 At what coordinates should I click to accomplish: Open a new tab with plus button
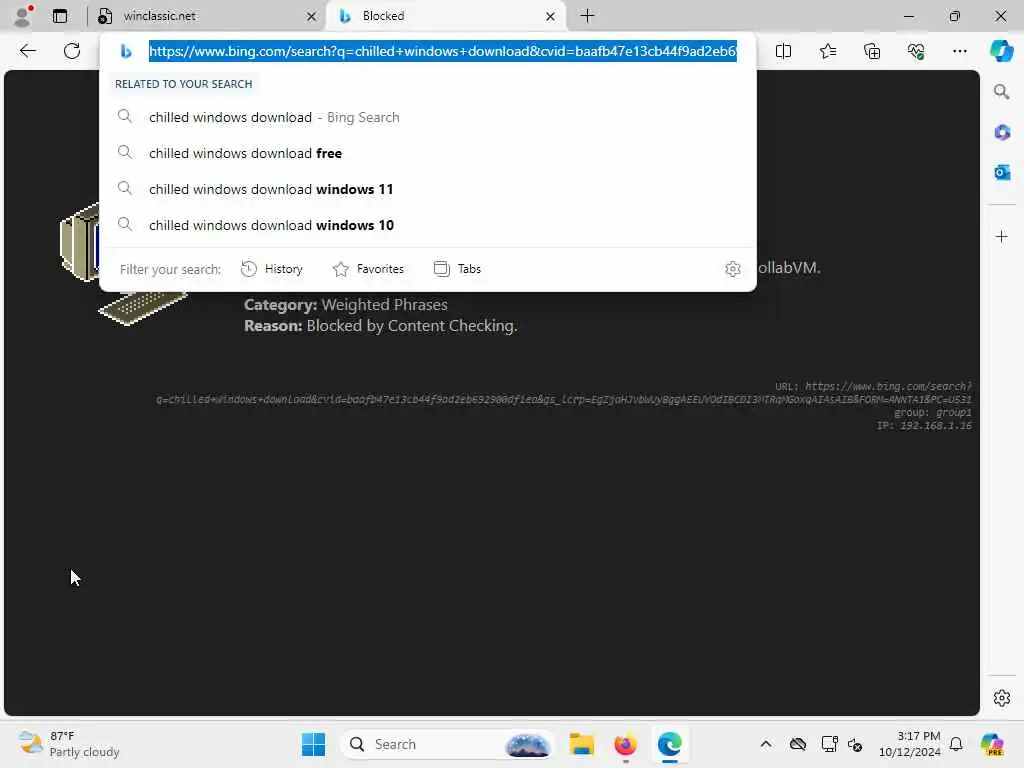pyautogui.click(x=587, y=16)
